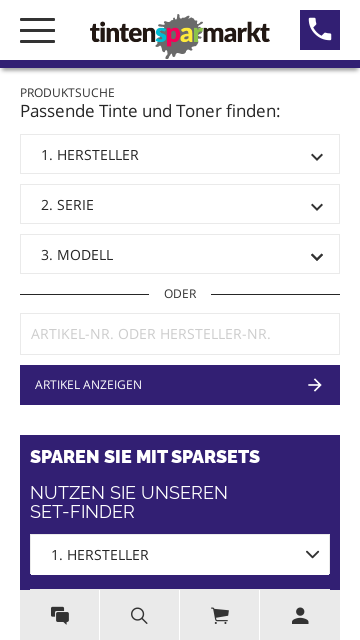Expand the 3. Modell dropdown

180,254
